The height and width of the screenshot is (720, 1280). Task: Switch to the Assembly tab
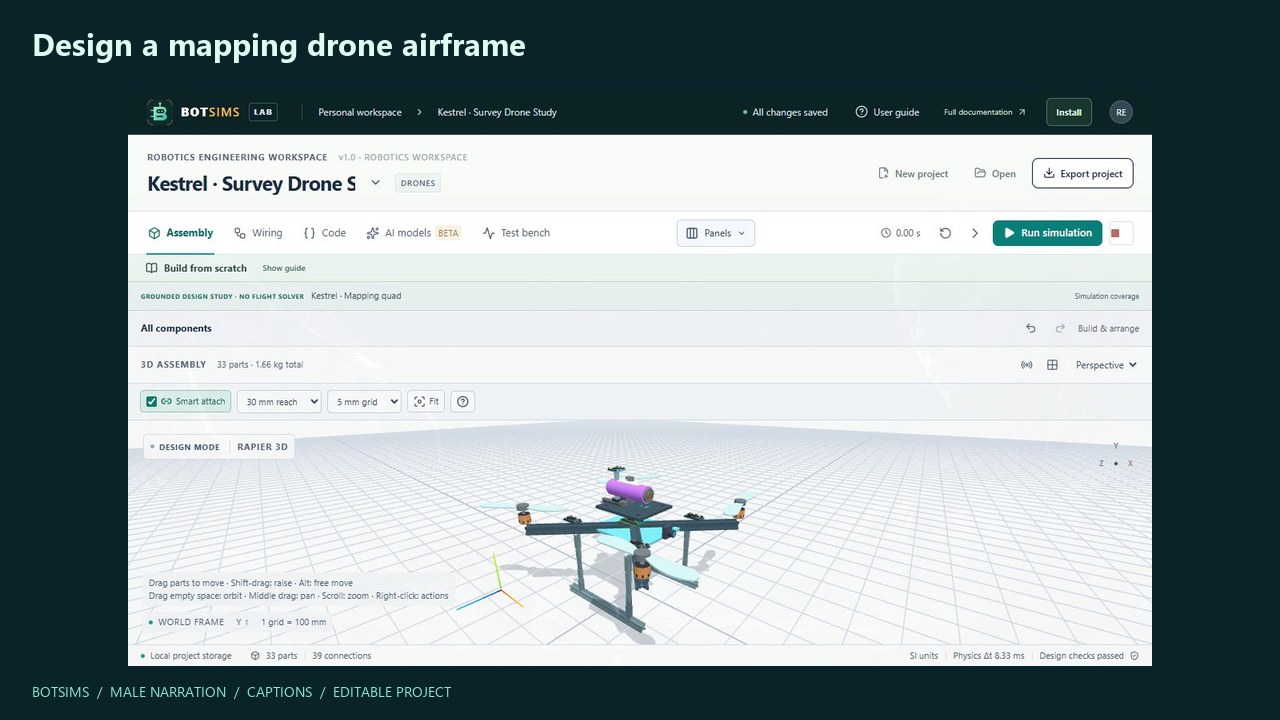[x=181, y=233]
